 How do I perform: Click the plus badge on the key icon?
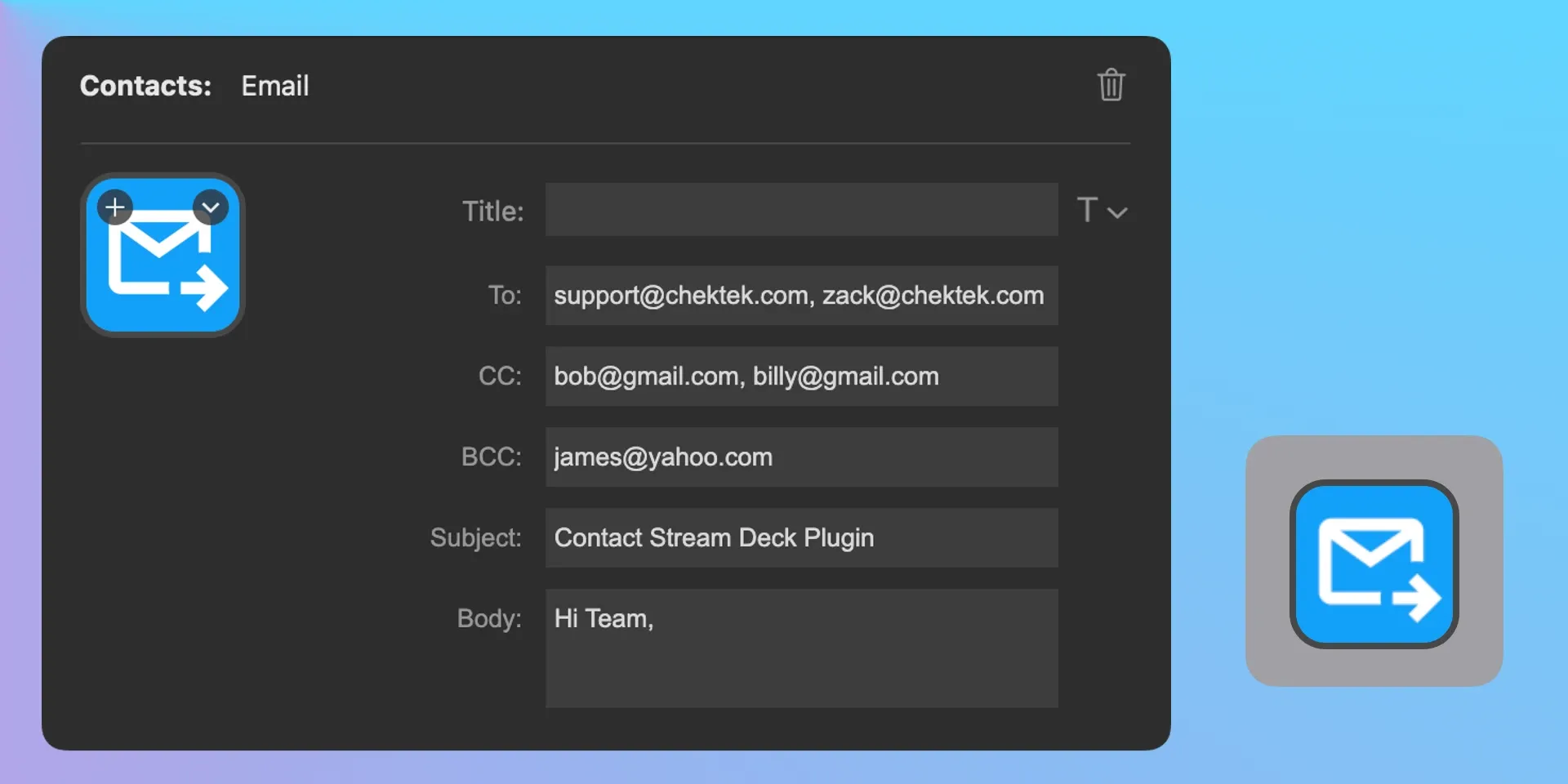pos(115,207)
